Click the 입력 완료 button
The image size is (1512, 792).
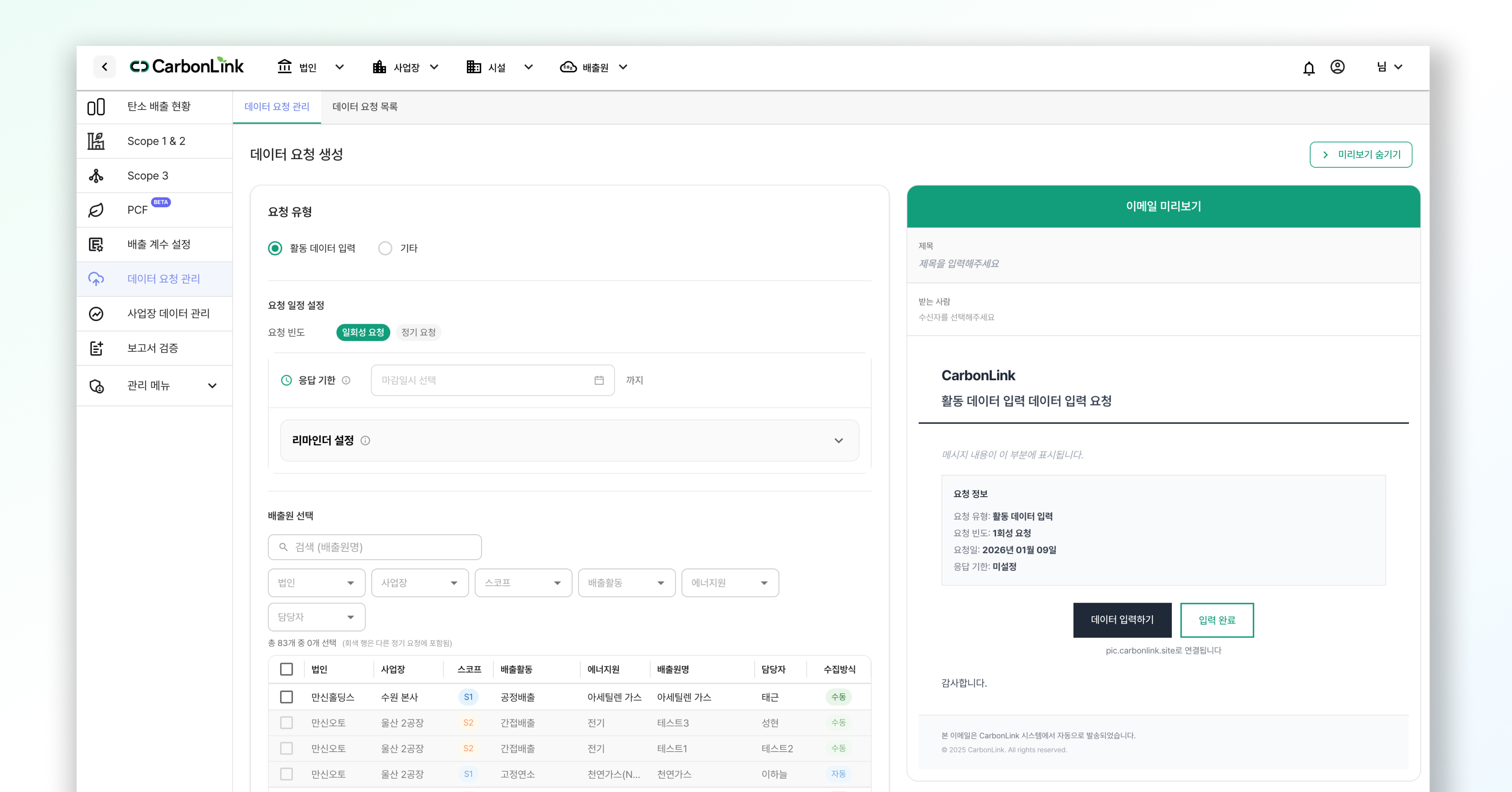(1217, 620)
